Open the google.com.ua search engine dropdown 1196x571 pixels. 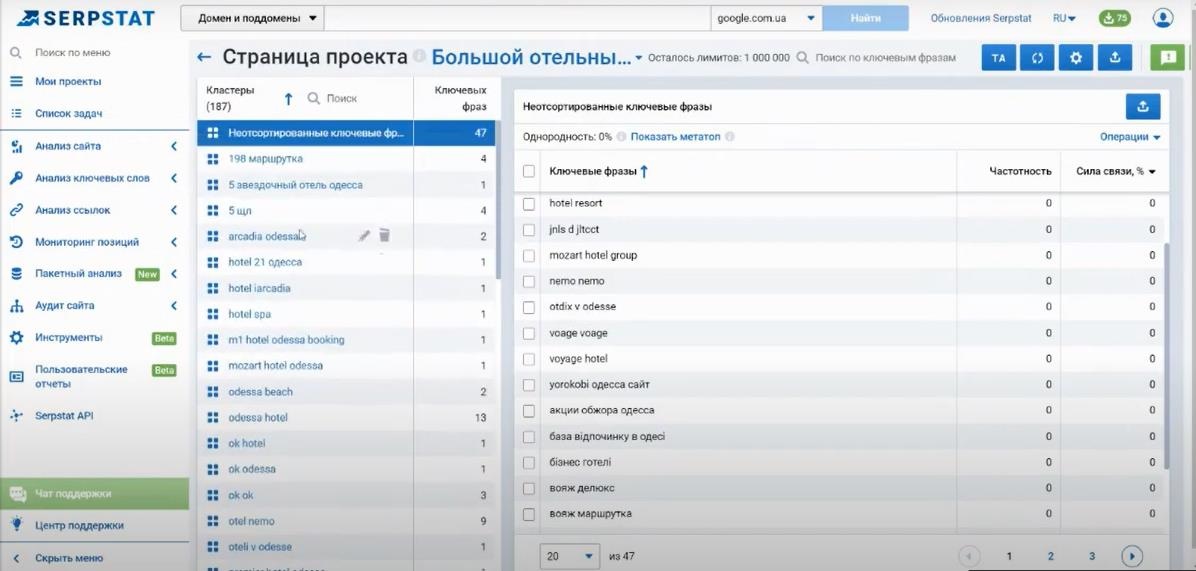pyautogui.click(x=767, y=18)
